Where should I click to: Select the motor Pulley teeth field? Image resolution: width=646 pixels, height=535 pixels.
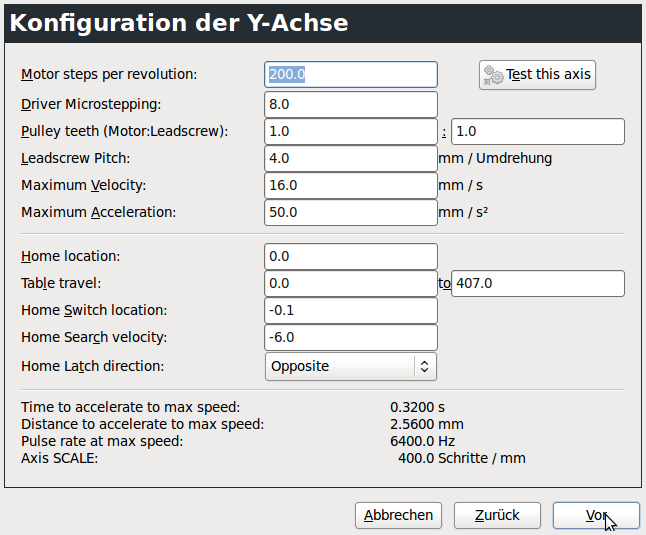[x=351, y=131]
